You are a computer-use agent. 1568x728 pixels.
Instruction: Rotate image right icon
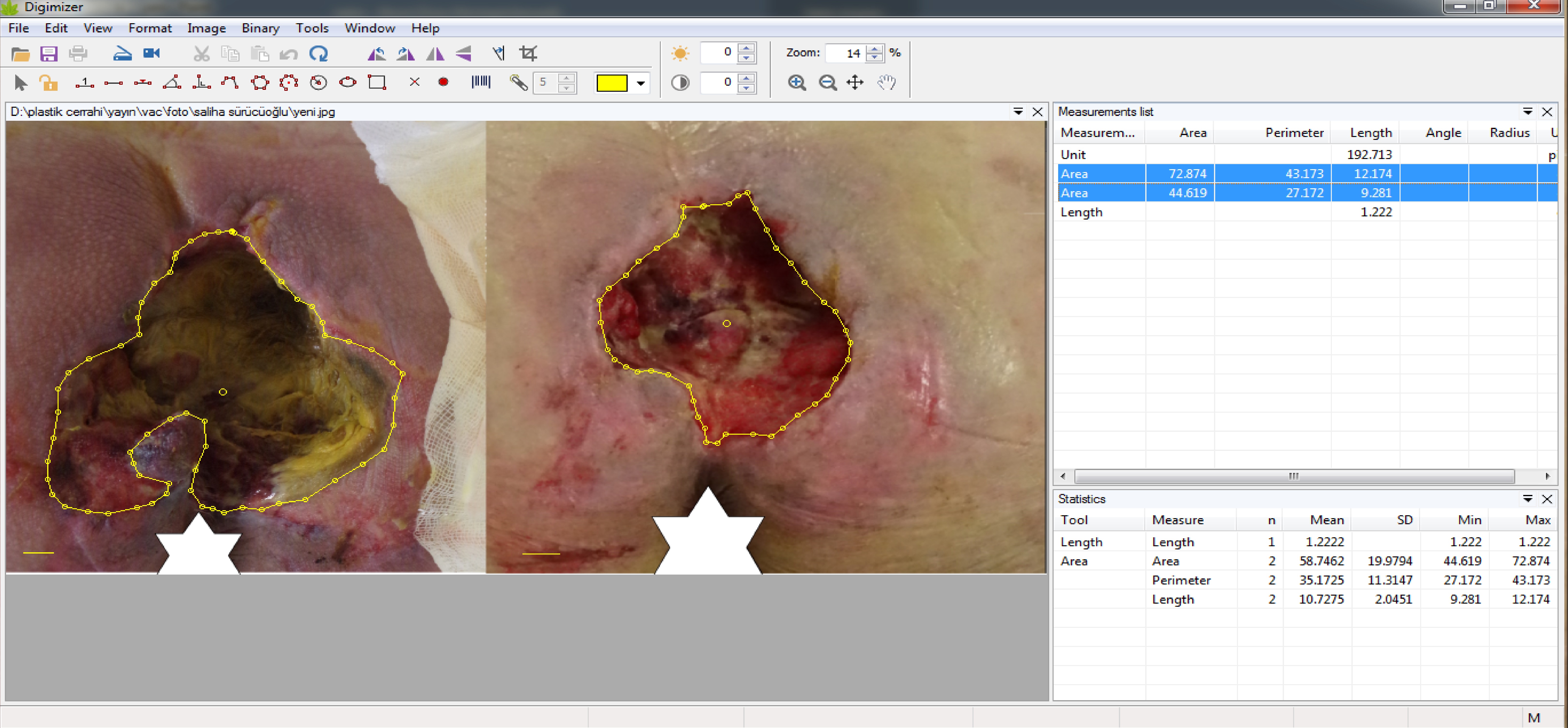[405, 54]
